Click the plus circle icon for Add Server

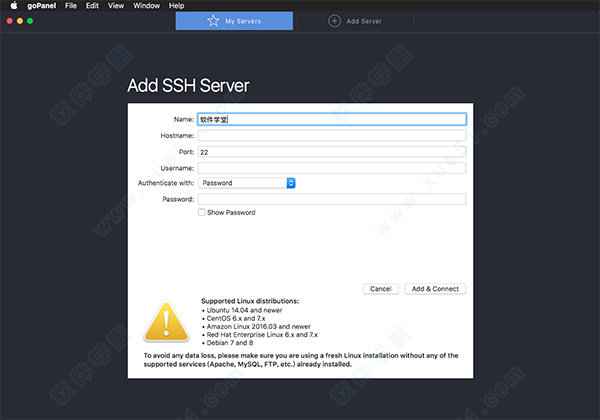pos(334,21)
